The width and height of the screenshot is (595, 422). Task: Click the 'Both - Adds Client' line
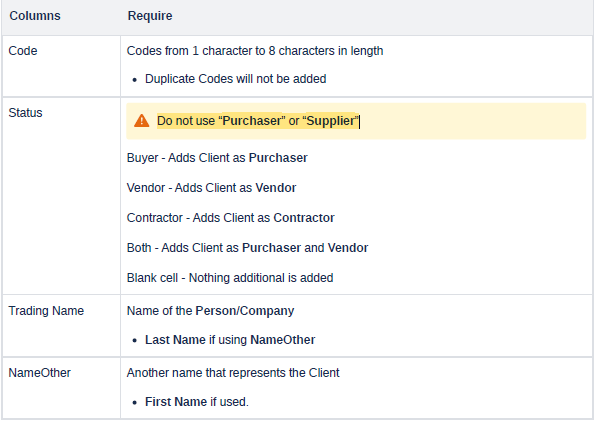(247, 248)
